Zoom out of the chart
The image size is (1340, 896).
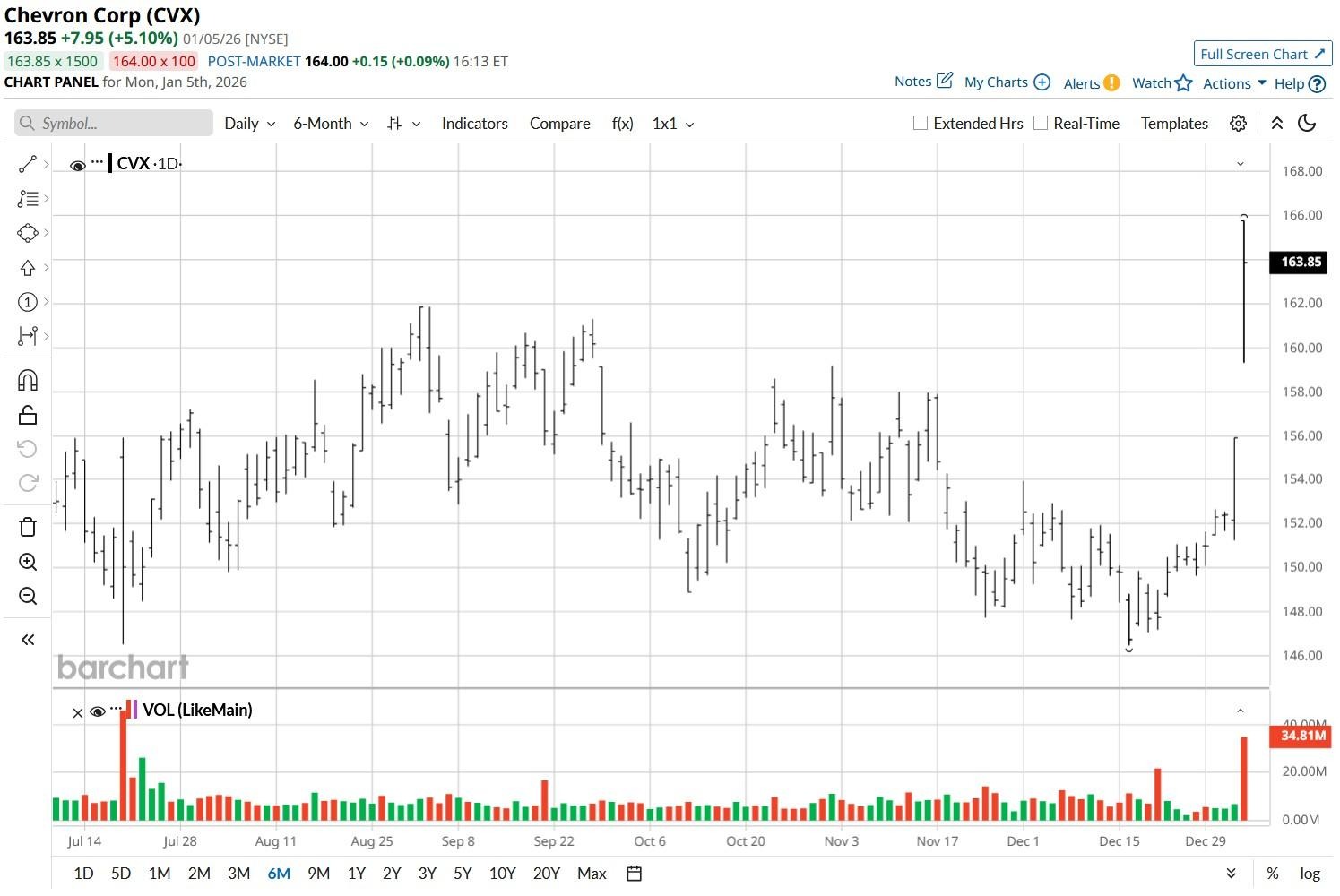(28, 596)
